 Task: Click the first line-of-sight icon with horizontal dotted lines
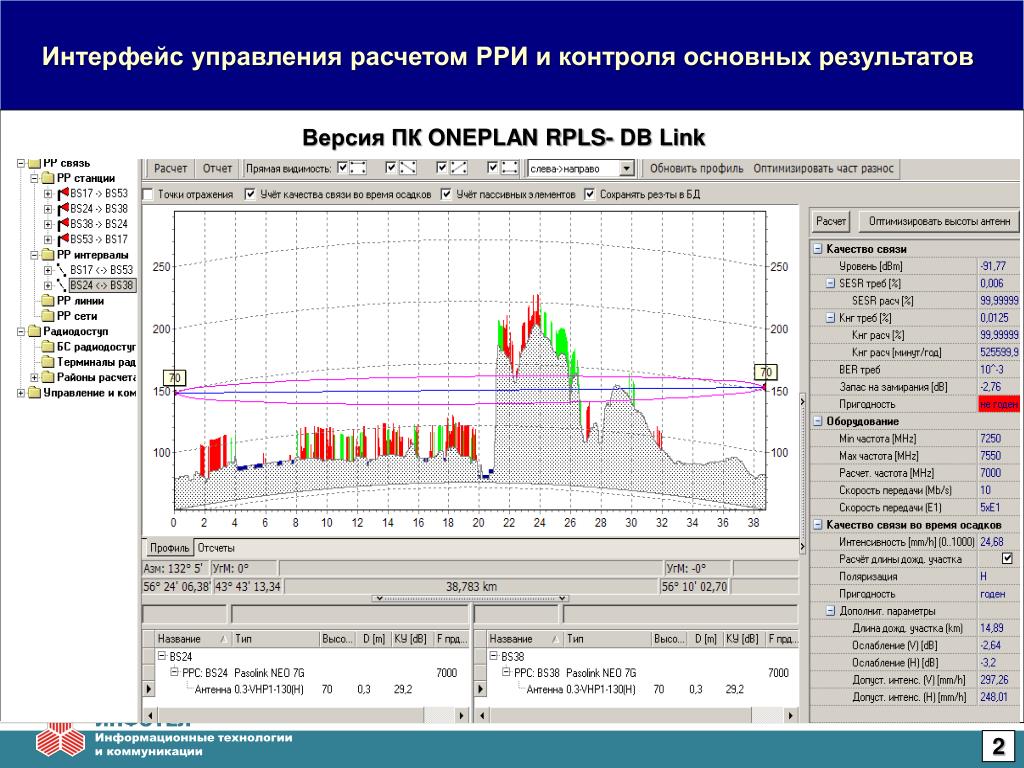(358, 168)
